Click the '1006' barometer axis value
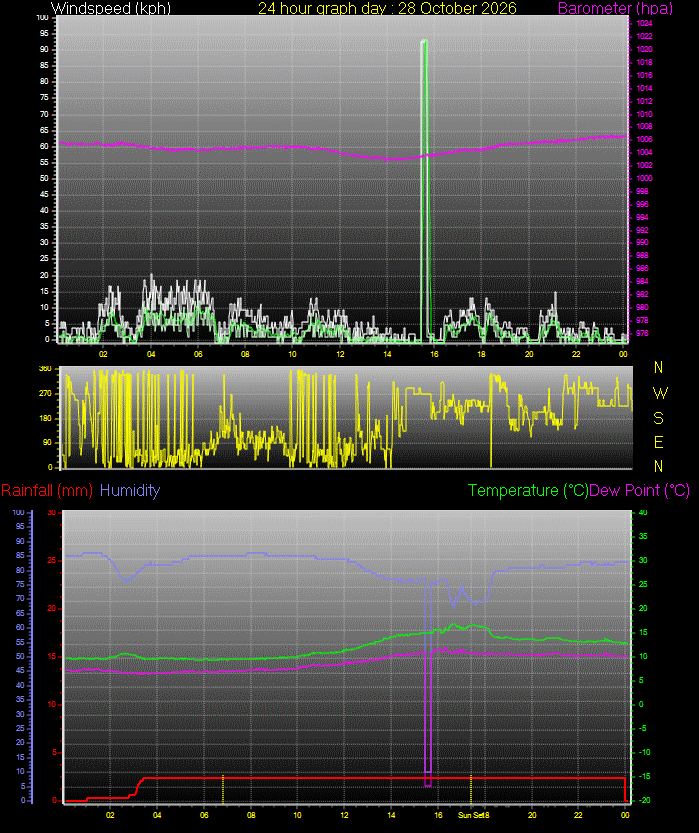The image size is (699, 833). pyautogui.click(x=644, y=139)
